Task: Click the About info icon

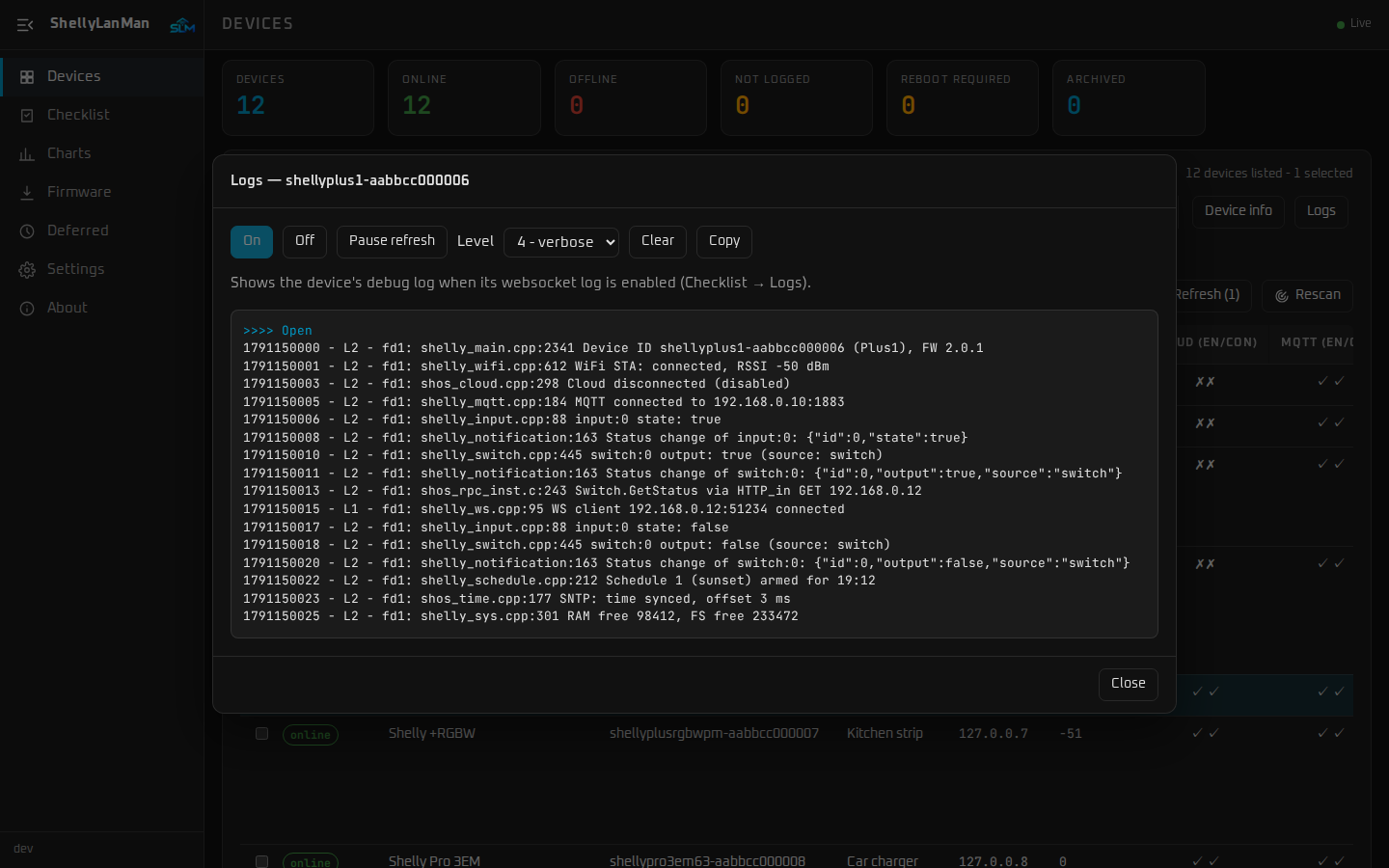Action: [x=27, y=309]
